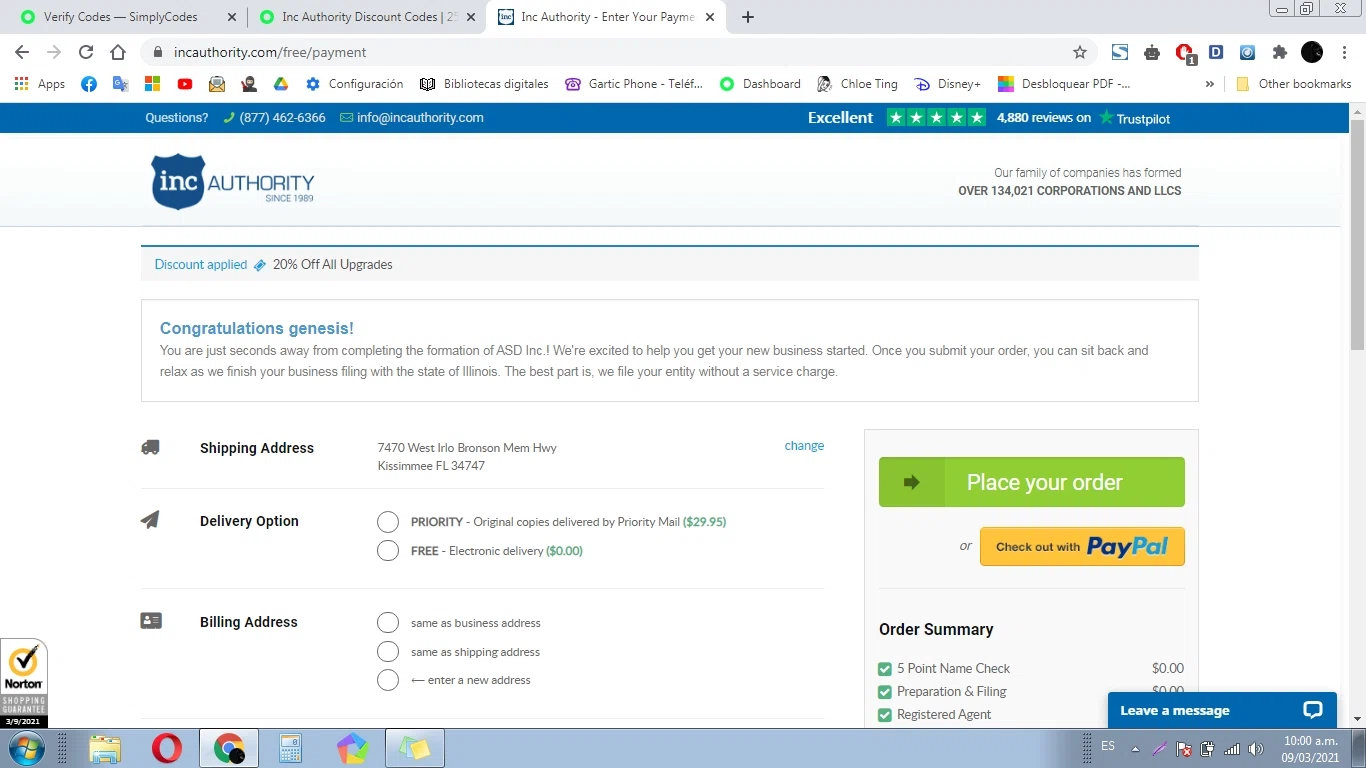This screenshot has width=1366, height=768.
Task: Call the (877) 462-6366 phone link
Action: 274,118
